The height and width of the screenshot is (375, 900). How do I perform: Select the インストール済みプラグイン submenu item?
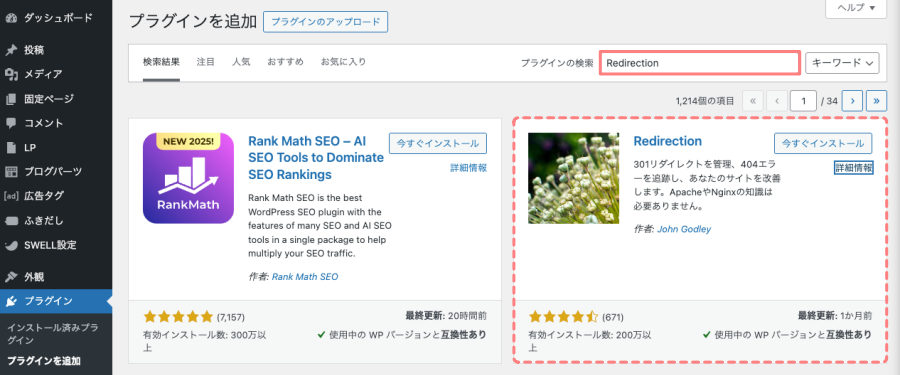click(x=52, y=334)
